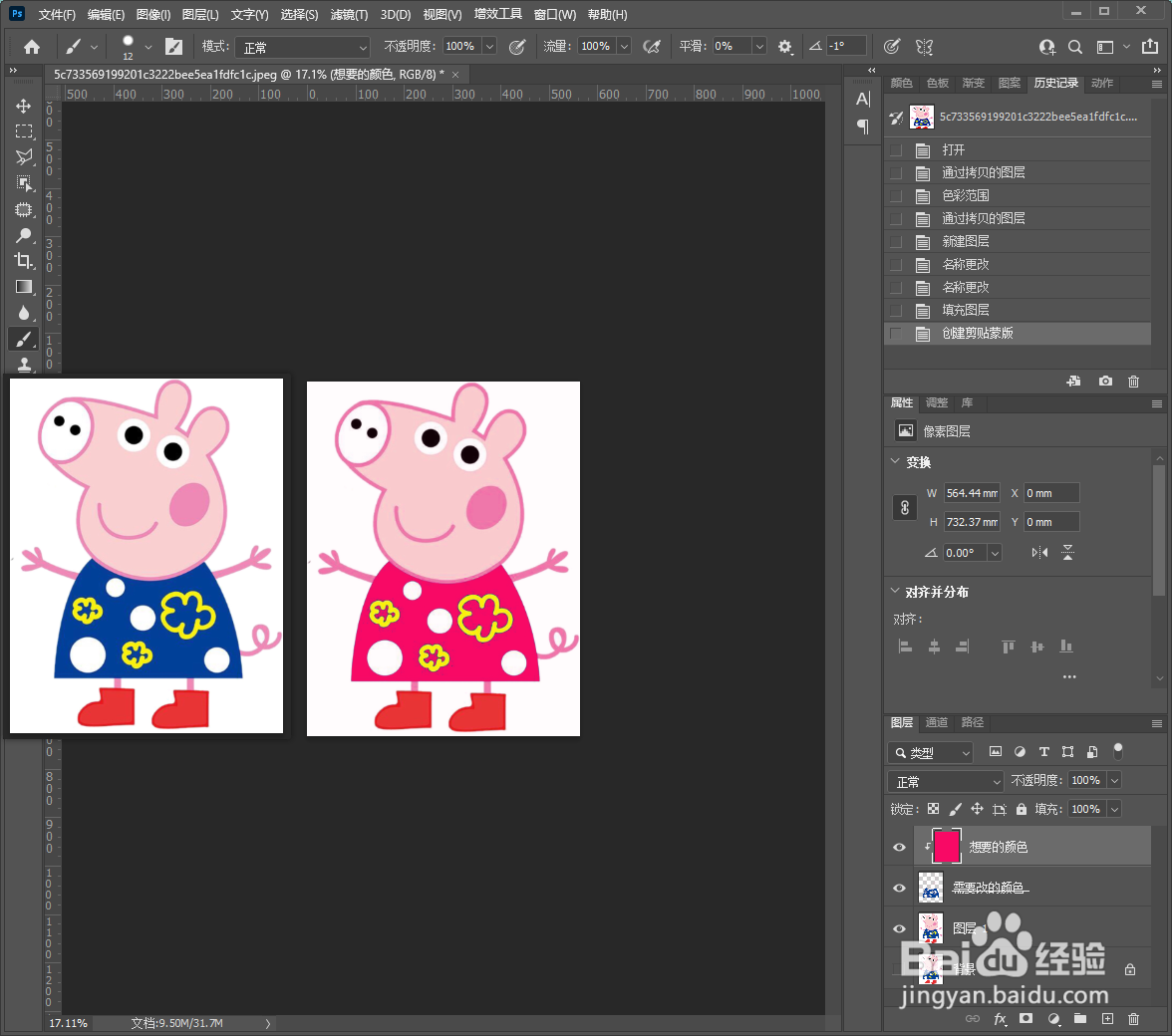Open layer filter 类型 dropdown
1172x1036 pixels.
(931, 753)
